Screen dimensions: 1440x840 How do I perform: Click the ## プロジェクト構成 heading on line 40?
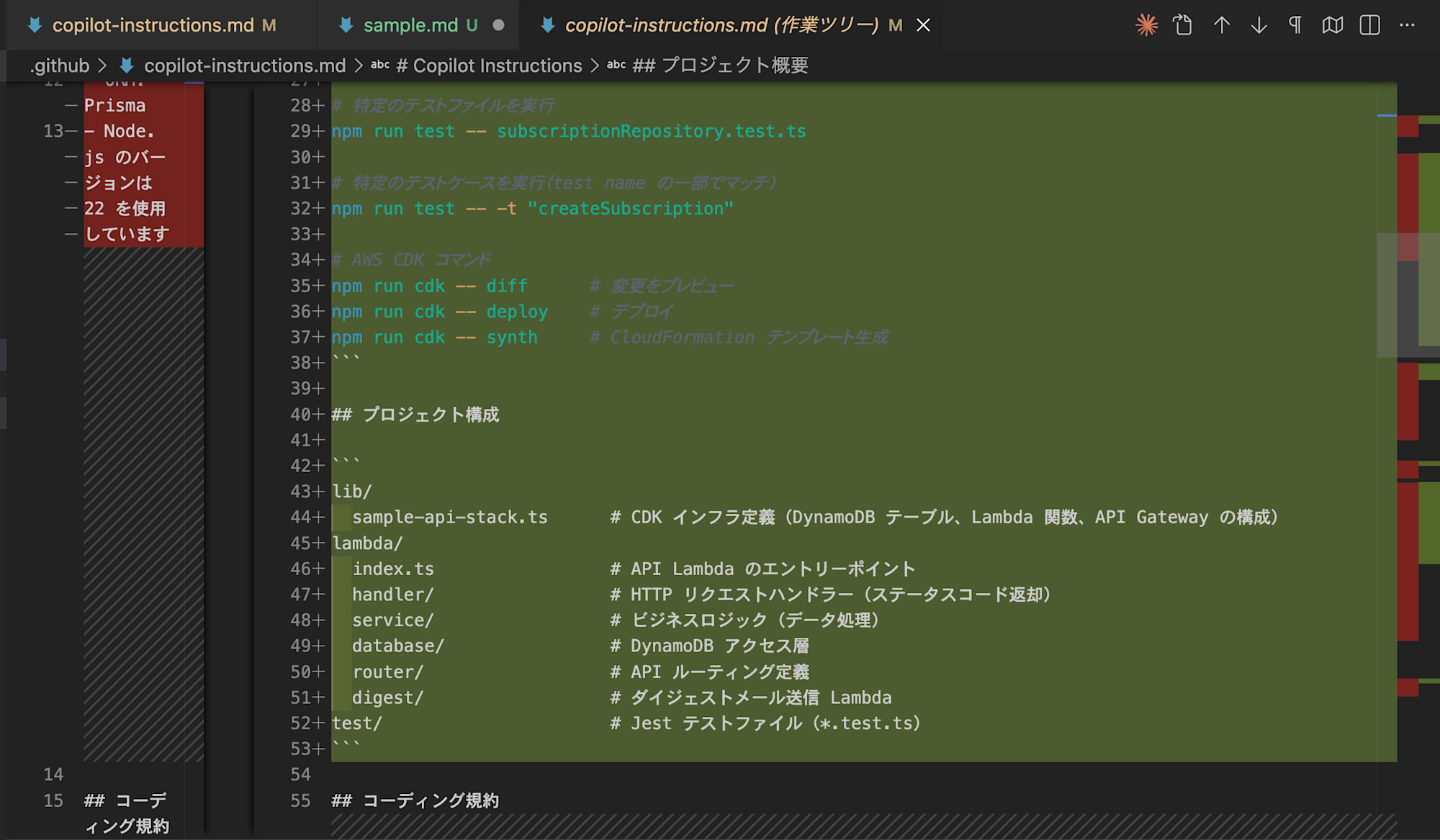click(x=415, y=415)
